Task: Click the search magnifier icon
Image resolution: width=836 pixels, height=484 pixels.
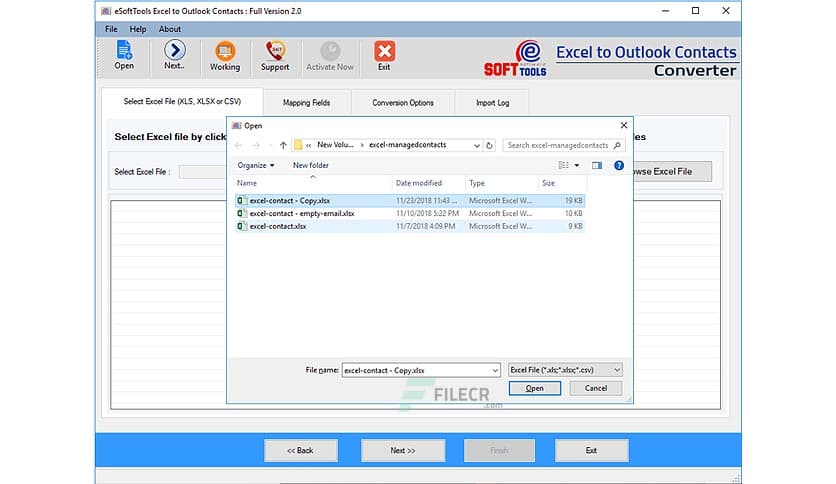Action: point(617,145)
